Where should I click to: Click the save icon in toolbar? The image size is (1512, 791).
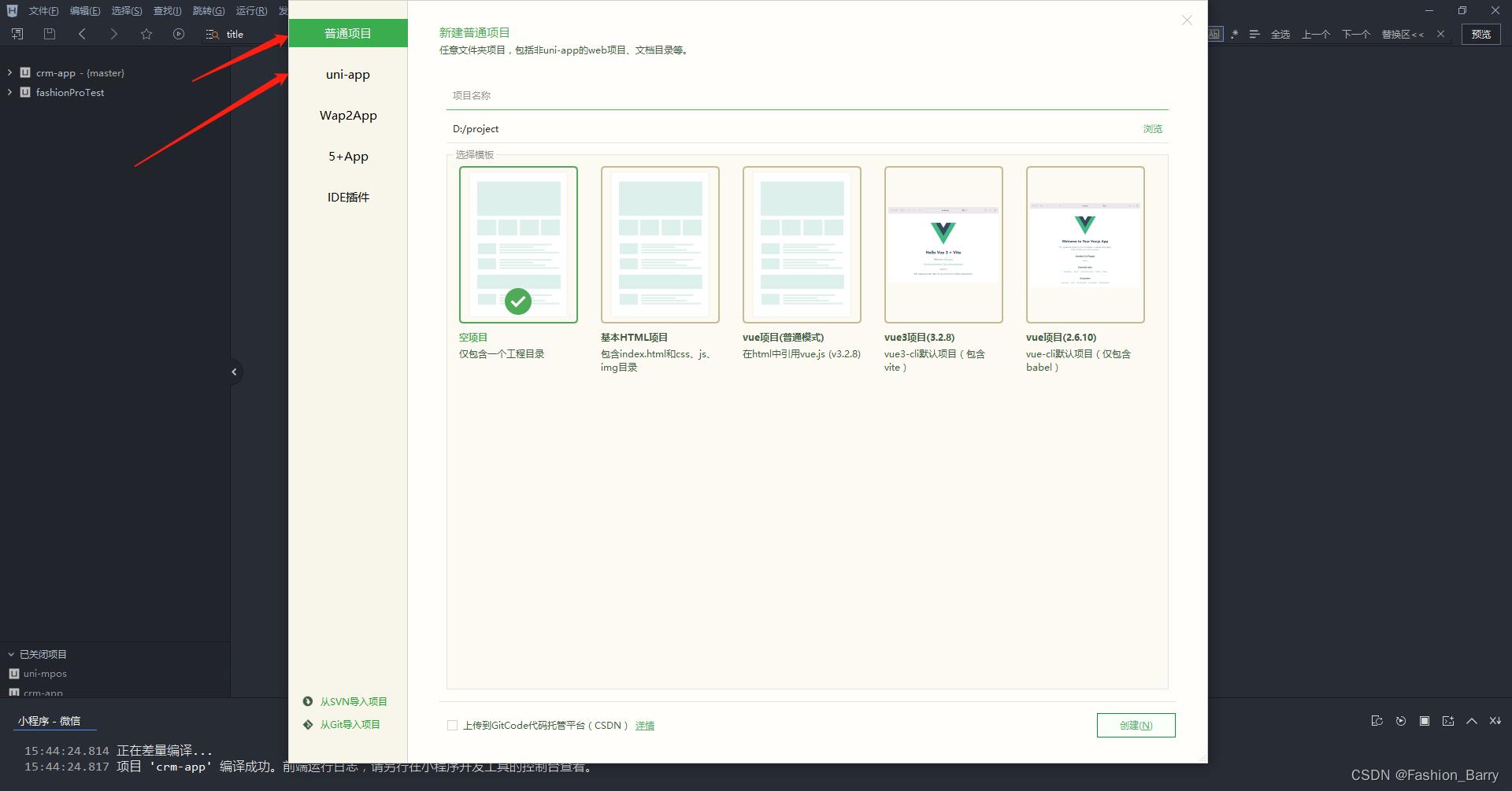[49, 34]
